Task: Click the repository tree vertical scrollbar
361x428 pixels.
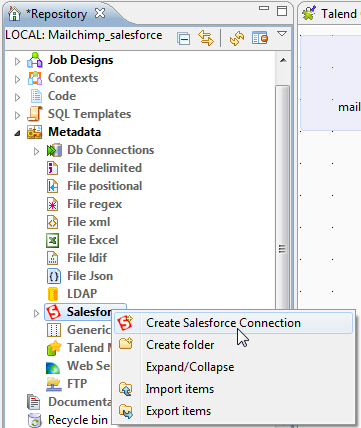Action: (283, 197)
